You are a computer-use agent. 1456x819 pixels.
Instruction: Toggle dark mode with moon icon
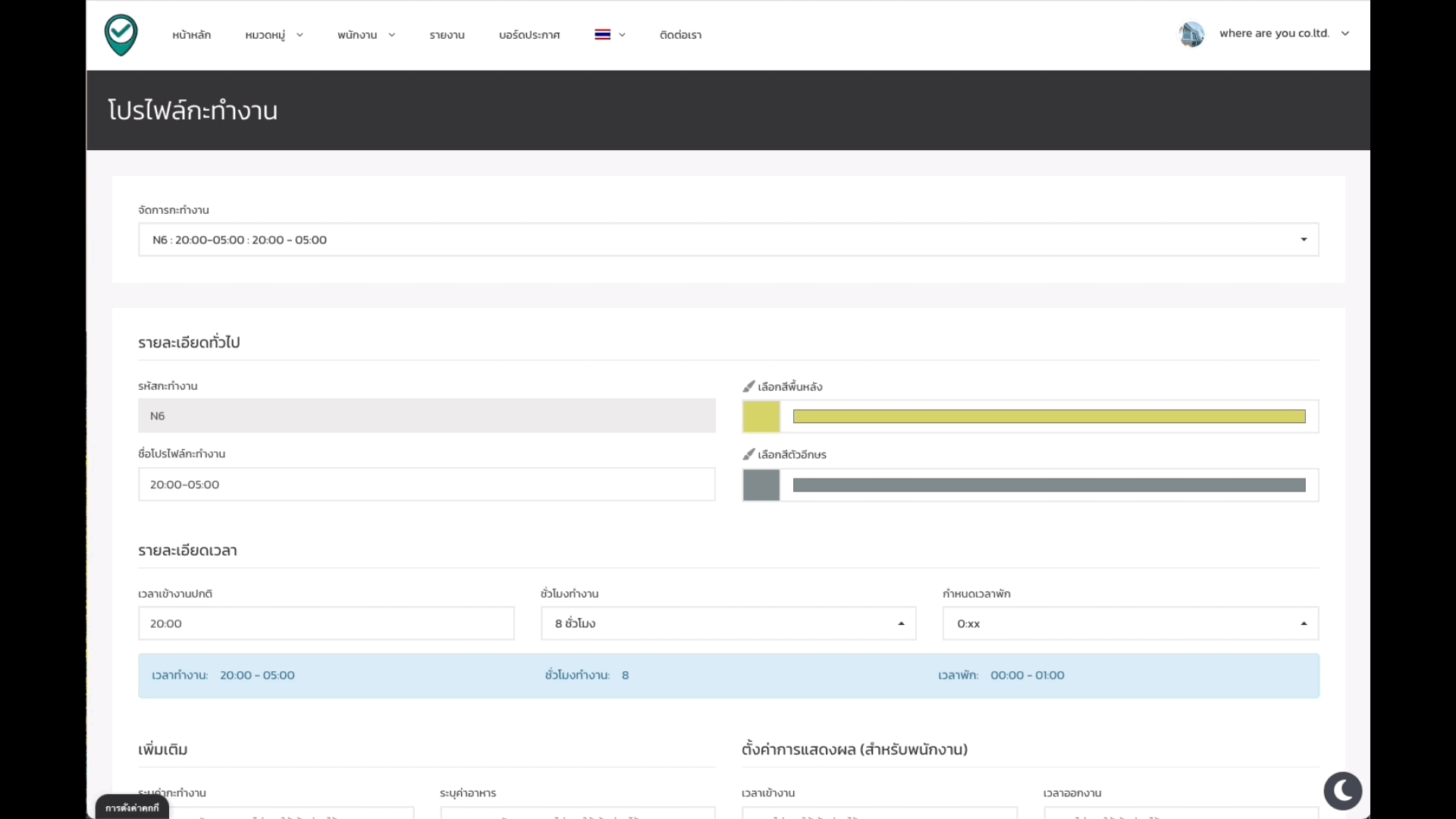(x=1342, y=791)
